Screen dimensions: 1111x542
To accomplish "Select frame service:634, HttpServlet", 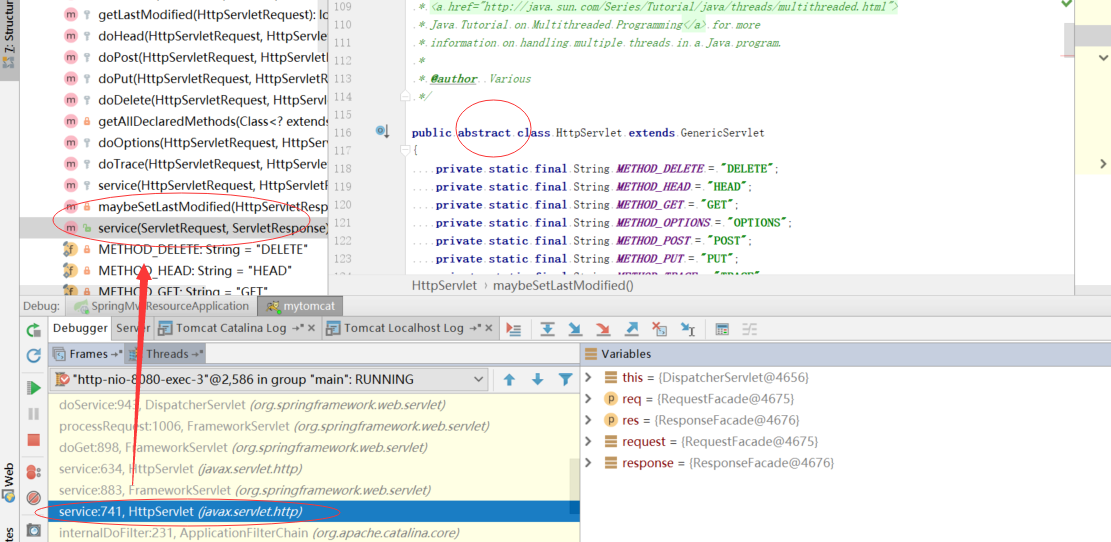I will click(x=314, y=469).
